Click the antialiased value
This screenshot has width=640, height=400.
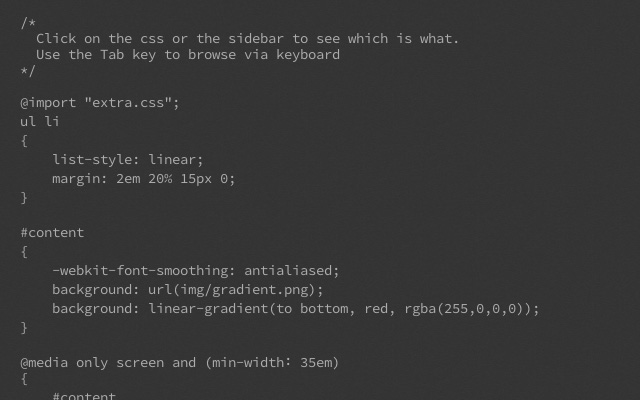(x=288, y=271)
